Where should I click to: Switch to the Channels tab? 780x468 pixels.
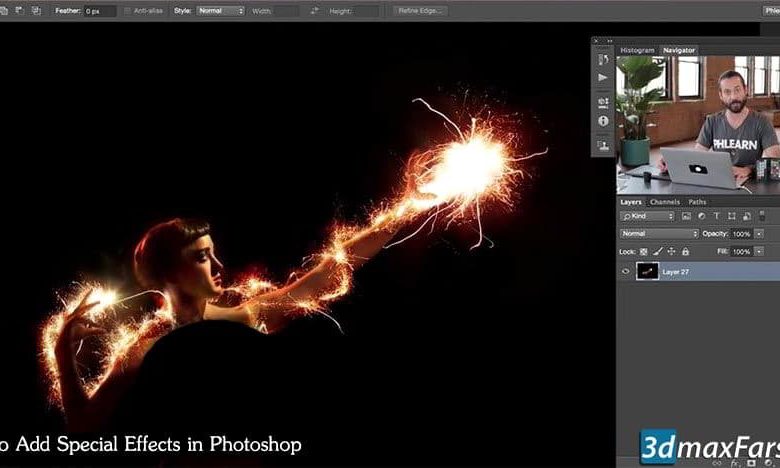tap(665, 202)
